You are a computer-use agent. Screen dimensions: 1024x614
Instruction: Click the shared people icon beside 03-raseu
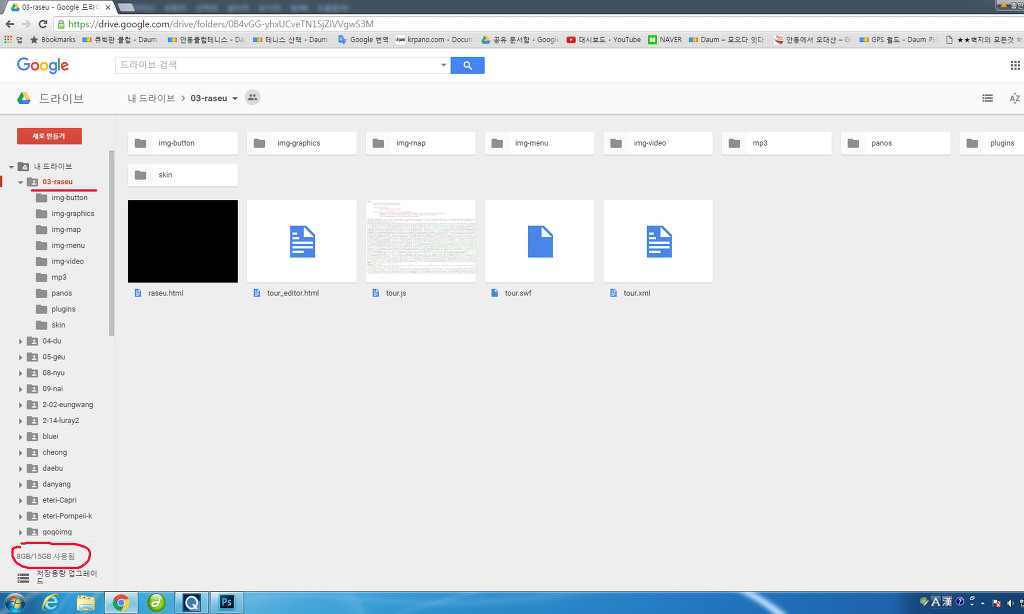click(252, 98)
